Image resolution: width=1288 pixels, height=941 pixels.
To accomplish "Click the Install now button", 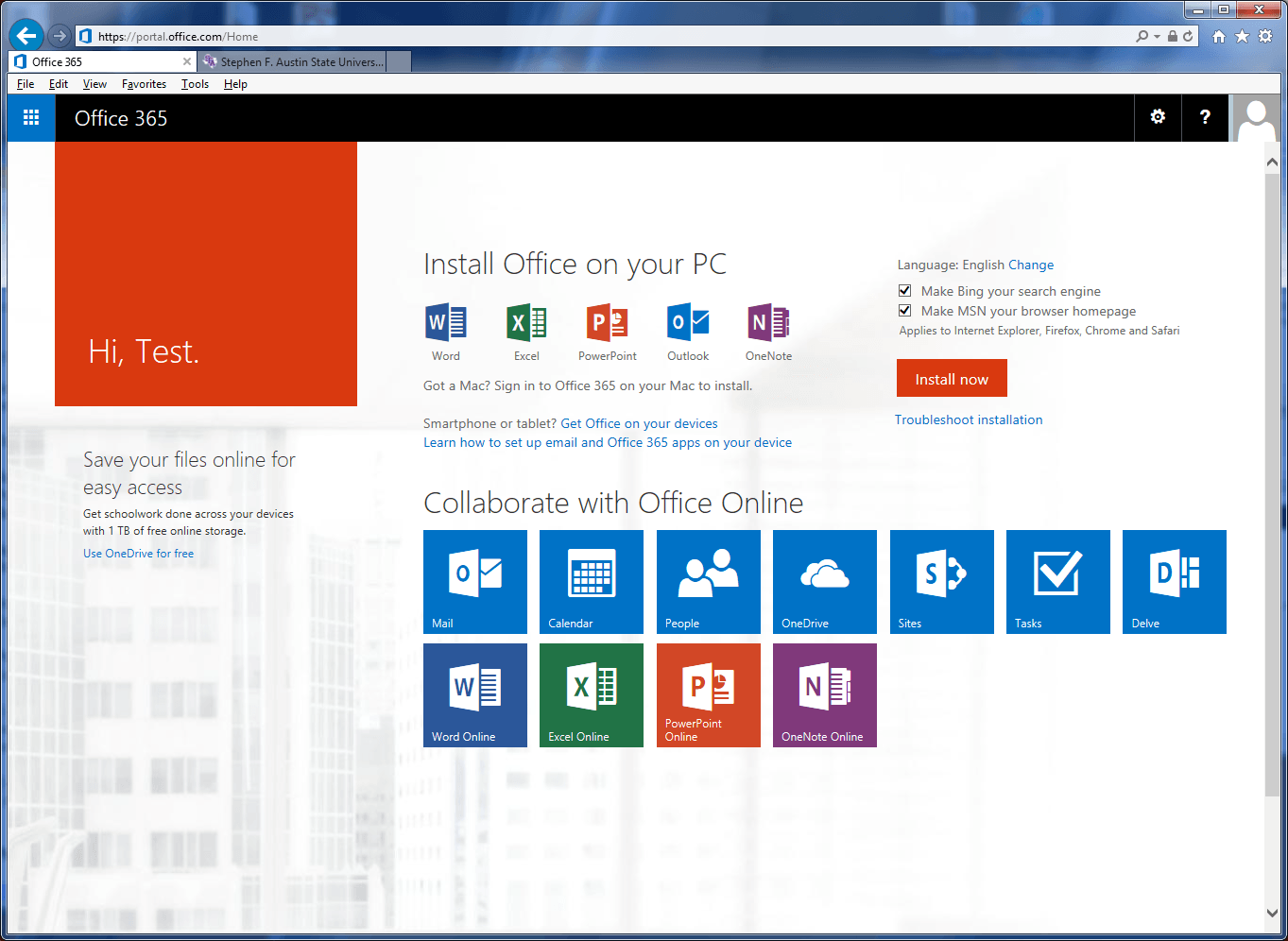I will click(x=952, y=379).
